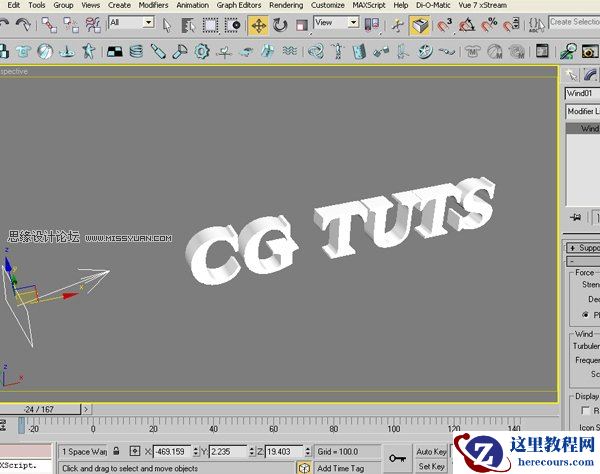Viewport: 600px width, 474px height.
Task: Click the magnifier icon near toolbar end
Action: point(568,51)
